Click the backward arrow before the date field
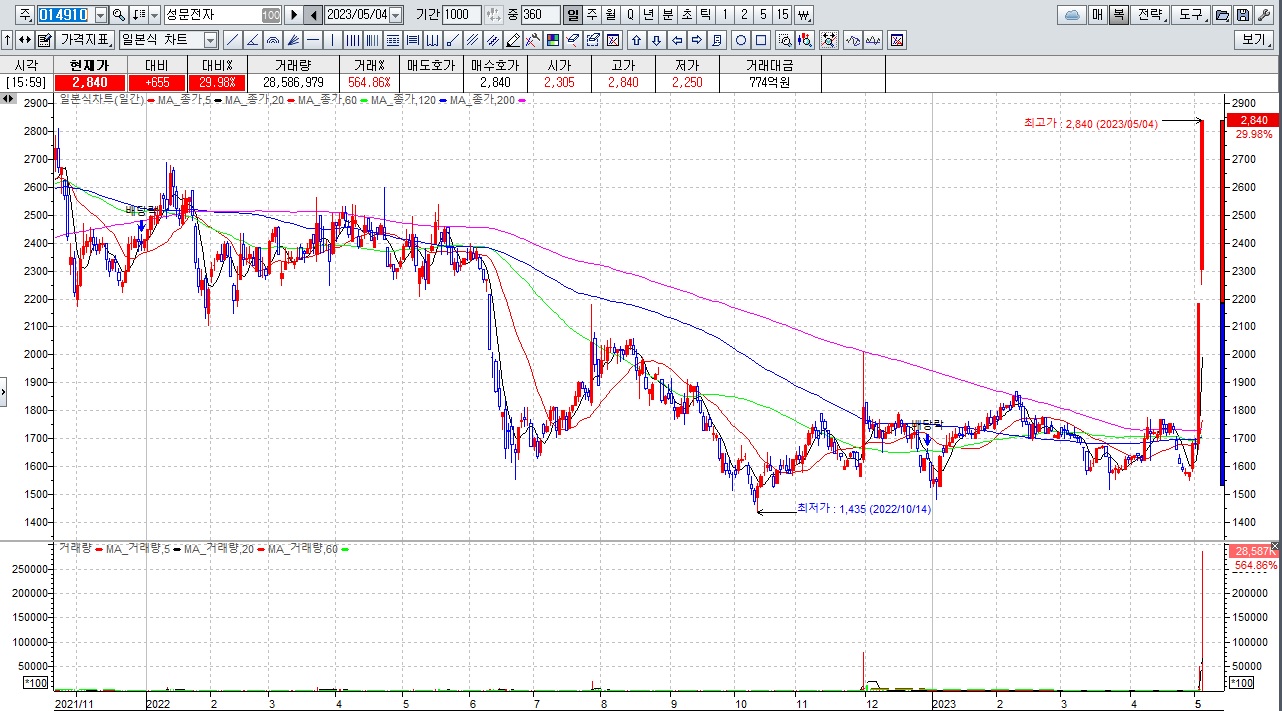The height and width of the screenshot is (711, 1282). pos(313,15)
